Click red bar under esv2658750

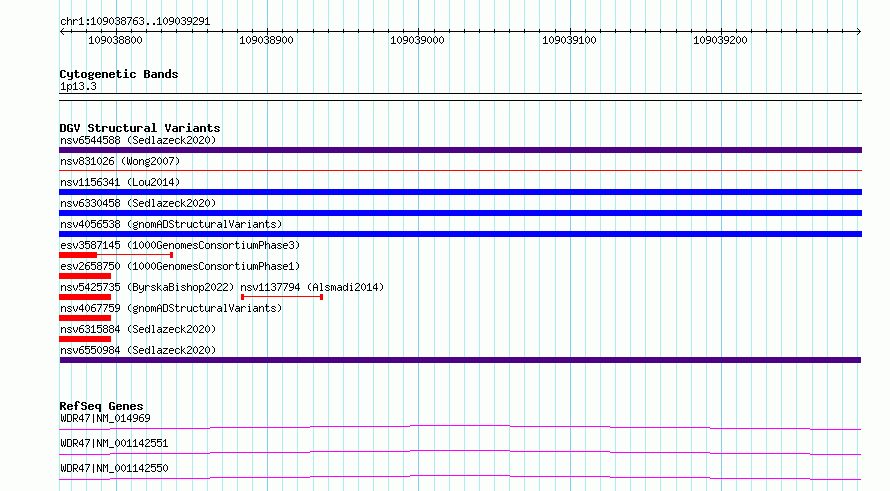coord(85,276)
